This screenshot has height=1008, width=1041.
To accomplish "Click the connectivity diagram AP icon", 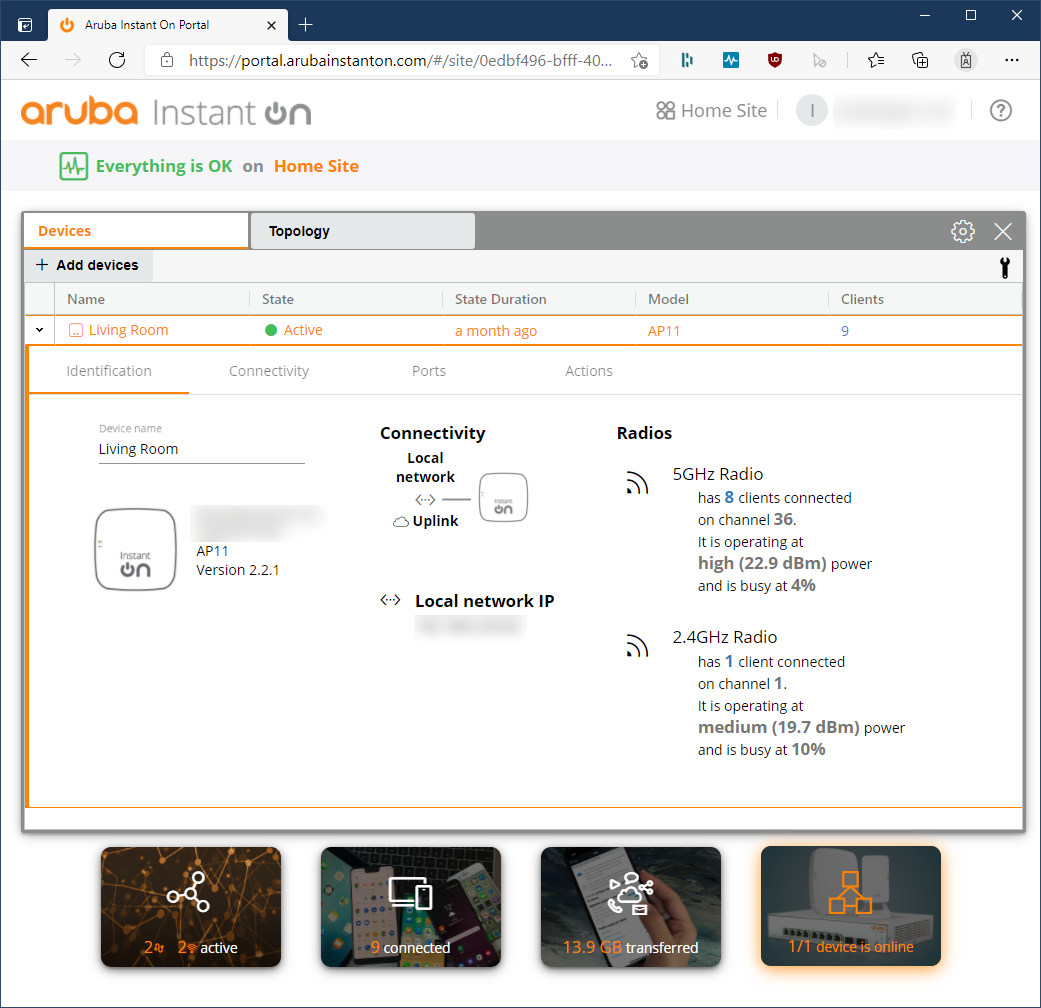I will pyautogui.click(x=503, y=497).
